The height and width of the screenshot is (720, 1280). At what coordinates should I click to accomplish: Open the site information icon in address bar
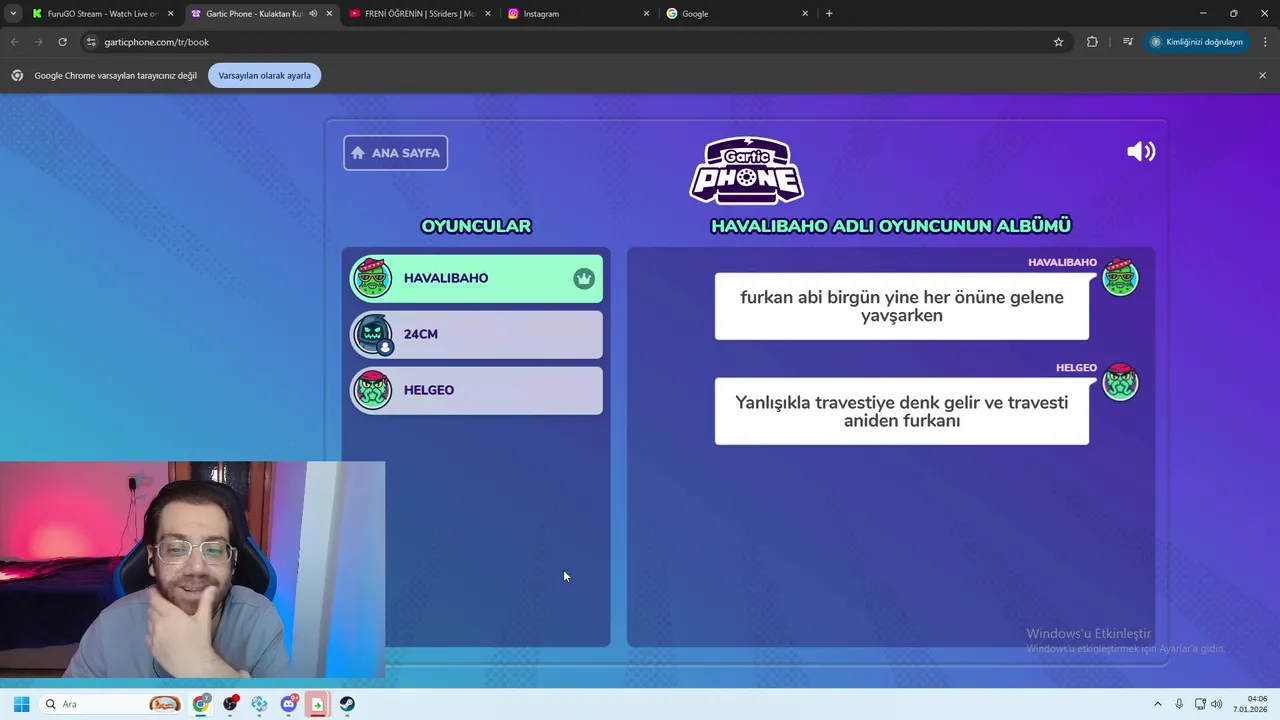tap(91, 42)
